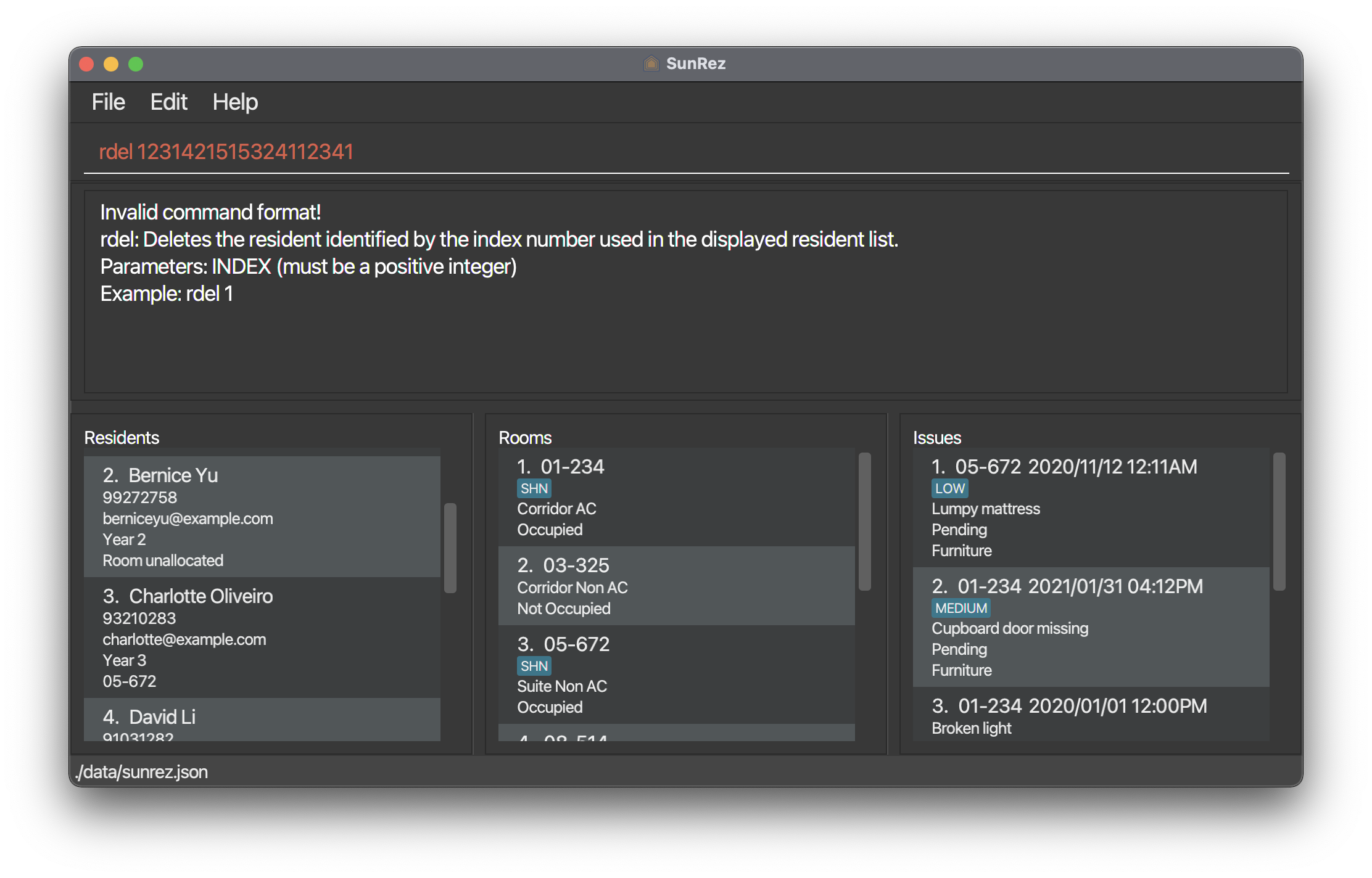This screenshot has width=1372, height=878.
Task: Open the Edit menu
Action: [168, 102]
